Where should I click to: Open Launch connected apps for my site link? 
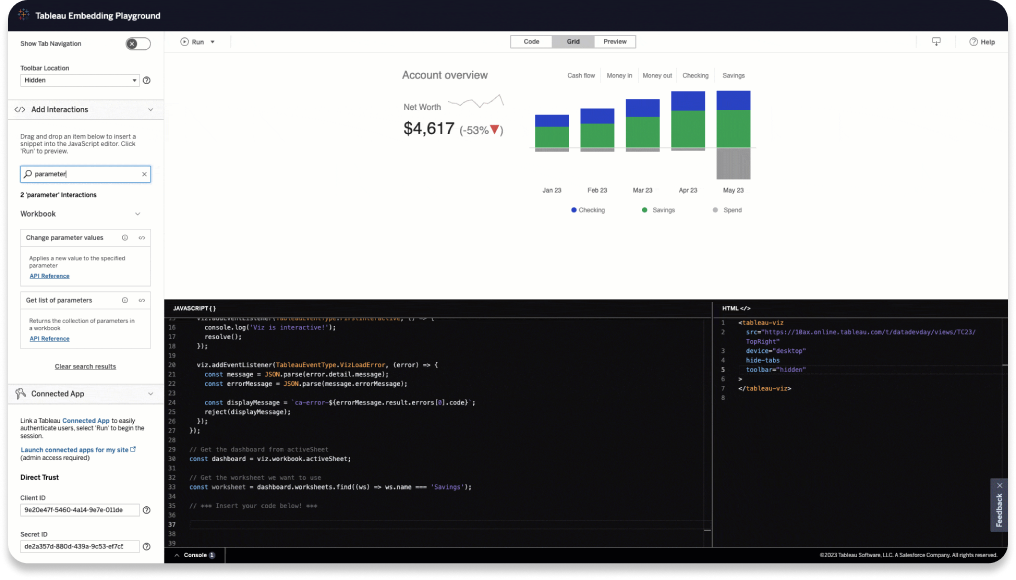75,450
